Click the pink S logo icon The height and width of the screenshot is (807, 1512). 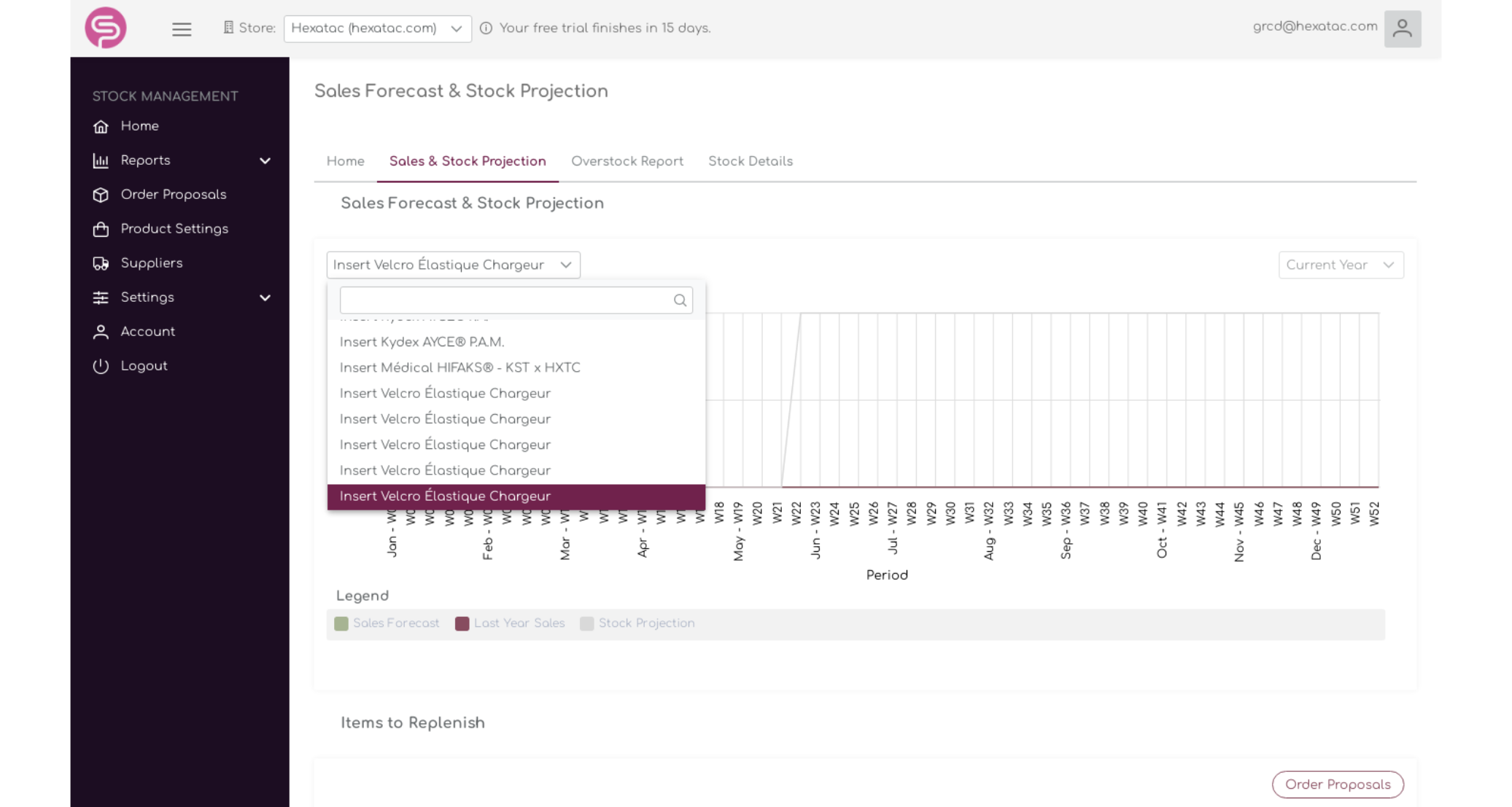(106, 28)
